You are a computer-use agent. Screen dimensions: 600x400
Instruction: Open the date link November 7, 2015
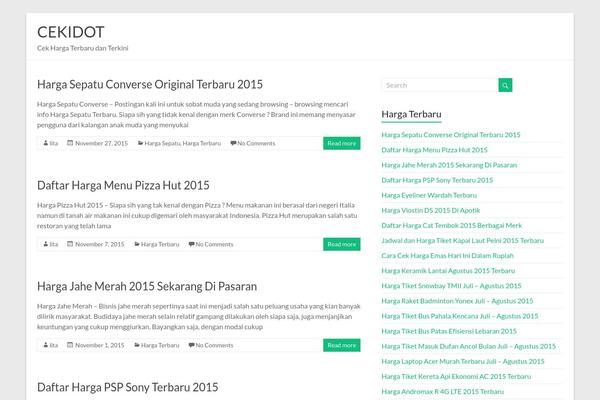(x=99, y=244)
